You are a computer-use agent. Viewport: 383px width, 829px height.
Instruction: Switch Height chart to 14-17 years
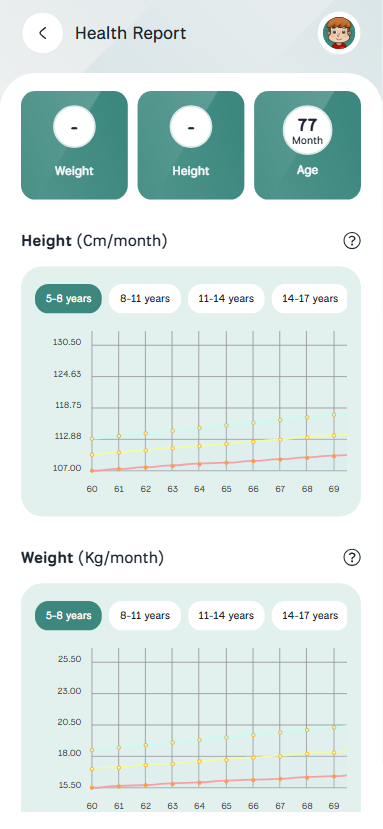tap(309, 299)
